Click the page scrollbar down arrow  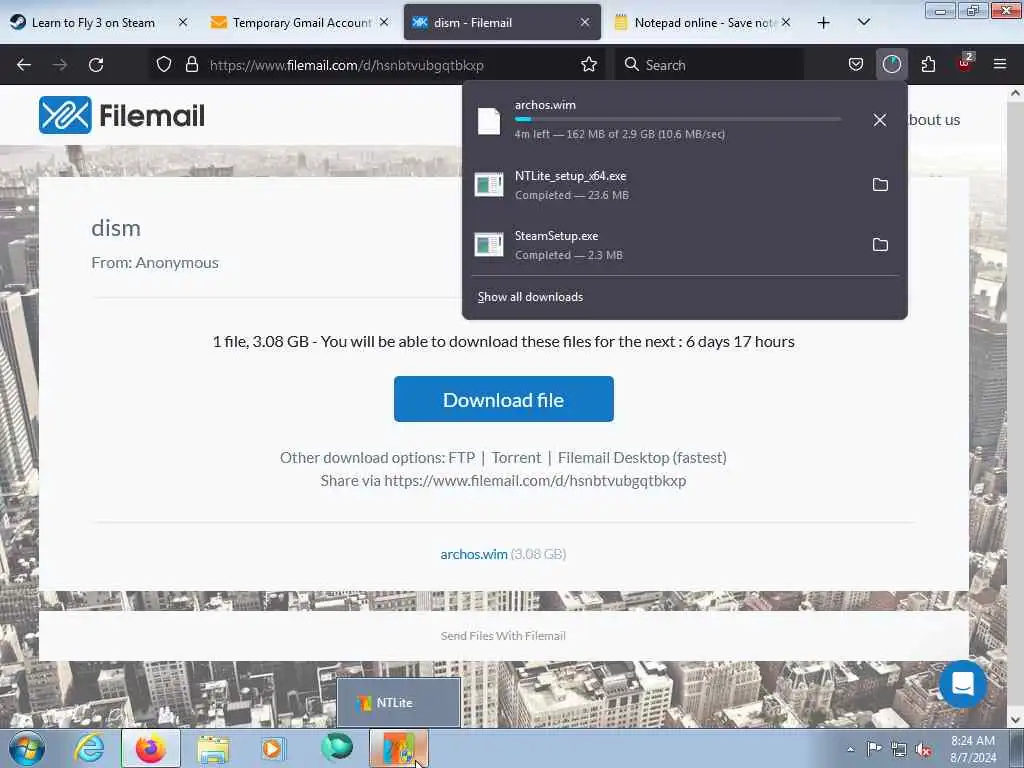(x=1015, y=720)
